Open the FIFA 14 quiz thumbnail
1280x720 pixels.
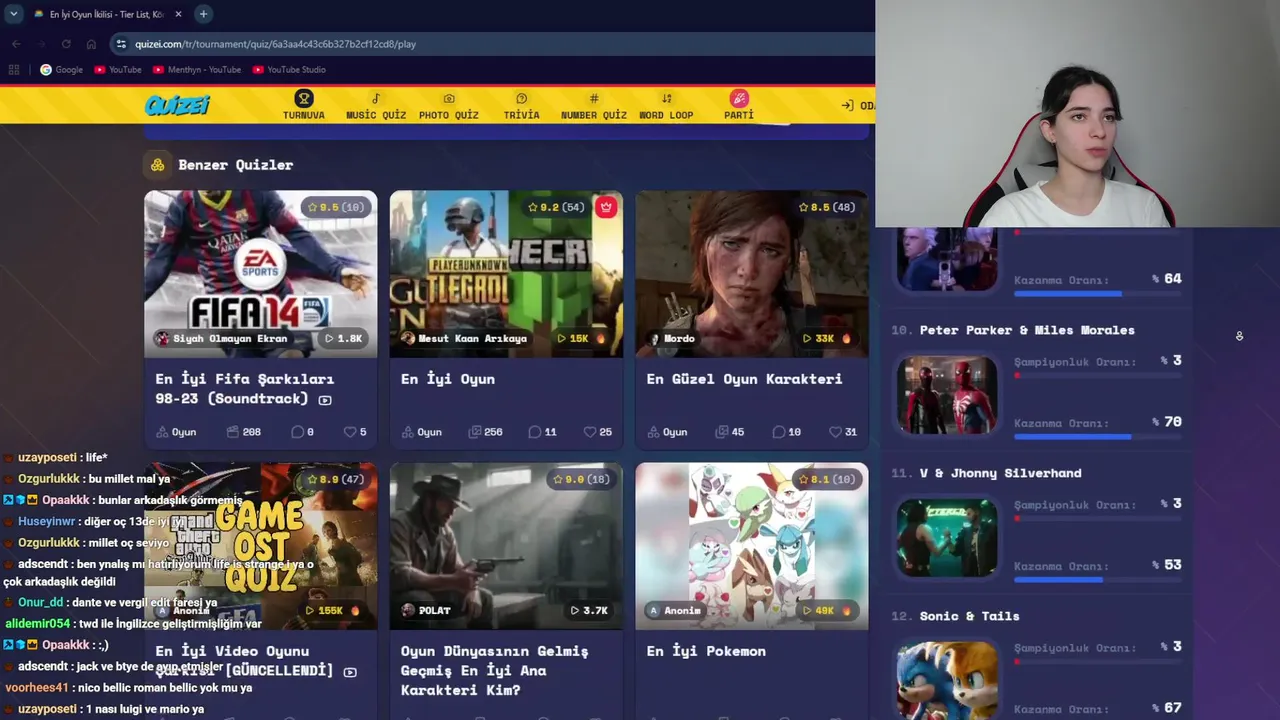coord(261,274)
